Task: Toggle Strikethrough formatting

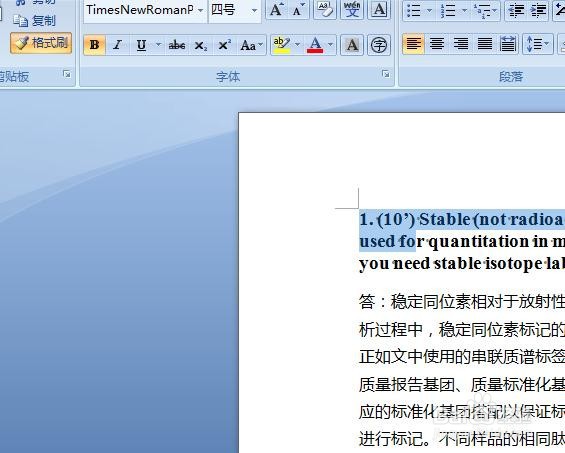Action: coord(177,45)
